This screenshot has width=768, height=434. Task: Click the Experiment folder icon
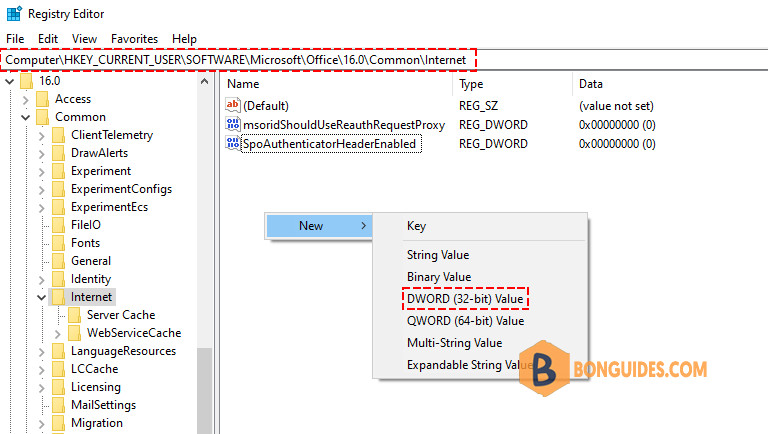[58, 171]
